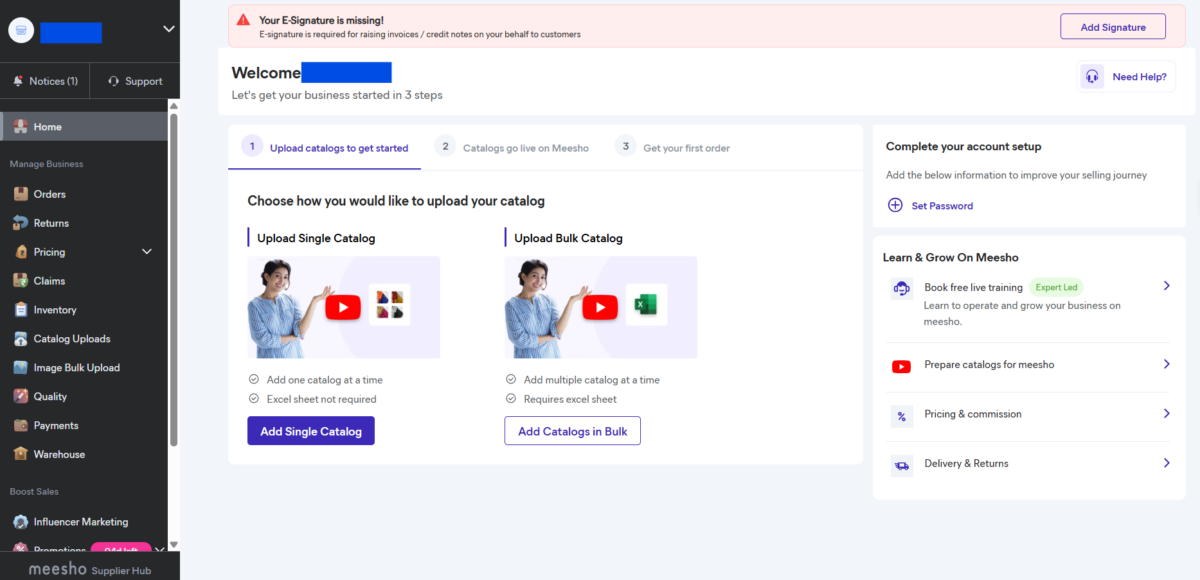Click the delivery truck icon
This screenshot has width=1200, height=580.
click(902, 465)
